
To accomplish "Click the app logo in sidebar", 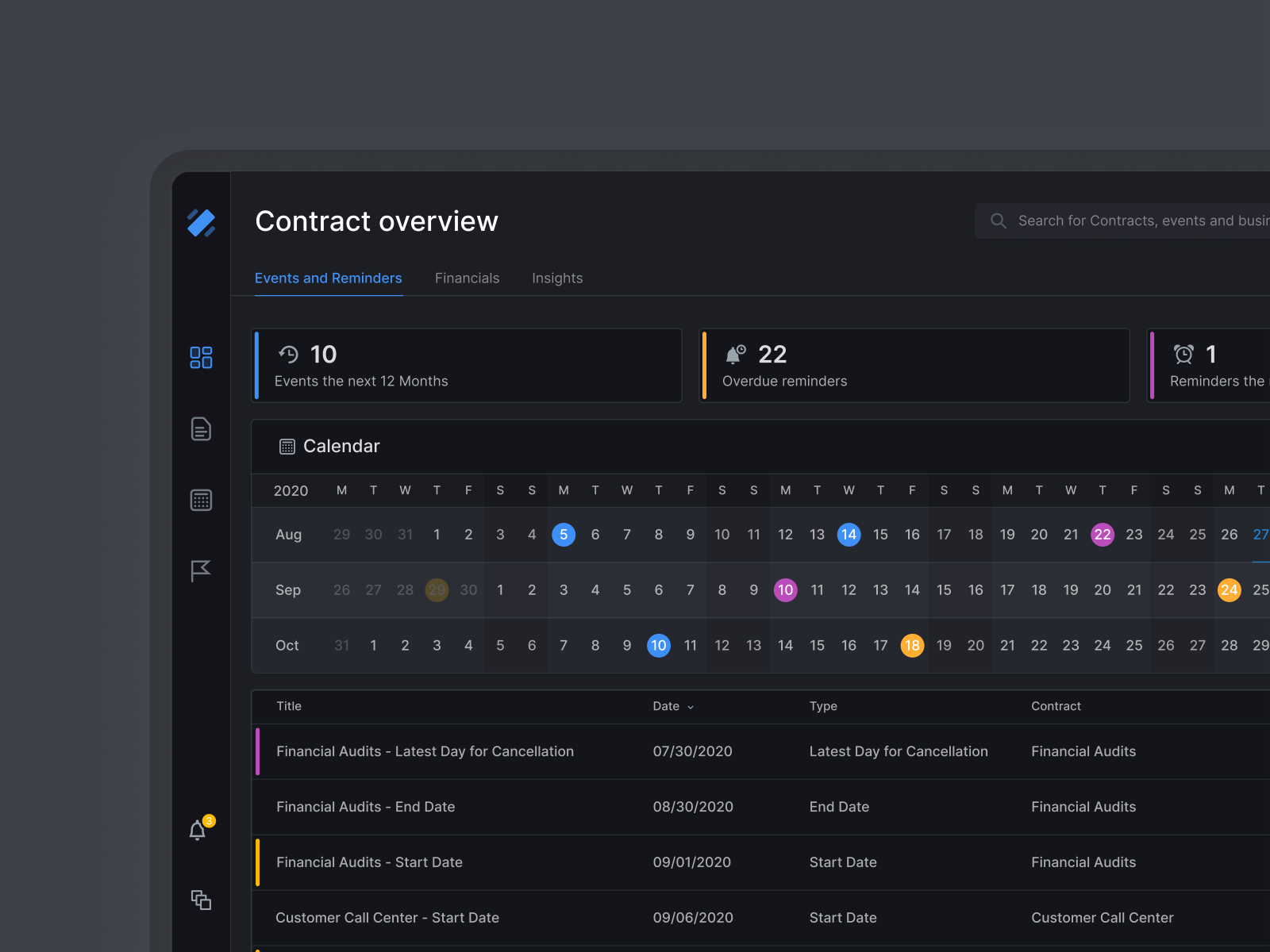I will tap(202, 223).
